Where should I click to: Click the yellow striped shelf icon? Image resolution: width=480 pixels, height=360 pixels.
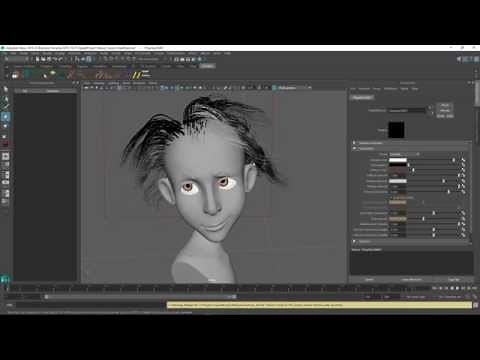136,75
